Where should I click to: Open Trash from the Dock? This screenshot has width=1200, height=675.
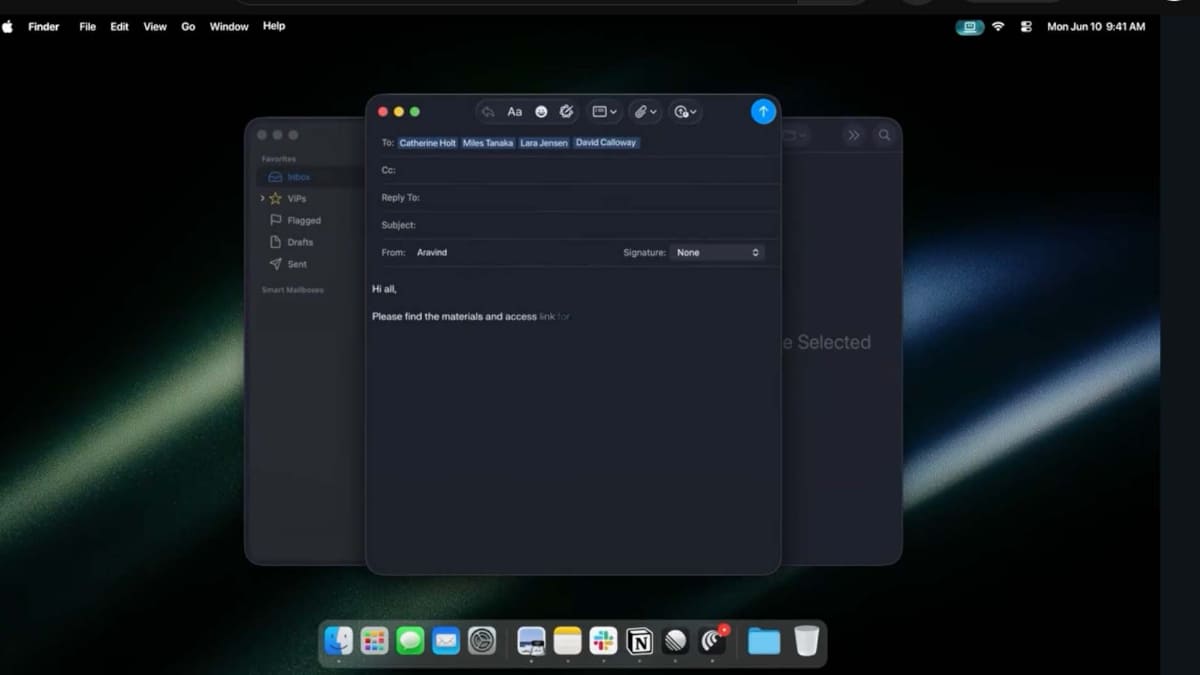click(806, 641)
